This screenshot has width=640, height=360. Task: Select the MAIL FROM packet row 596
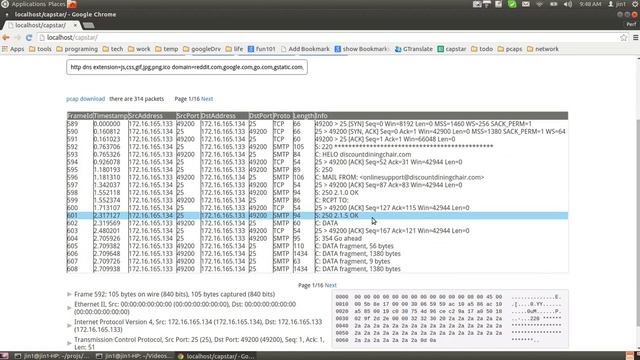tap(317, 177)
